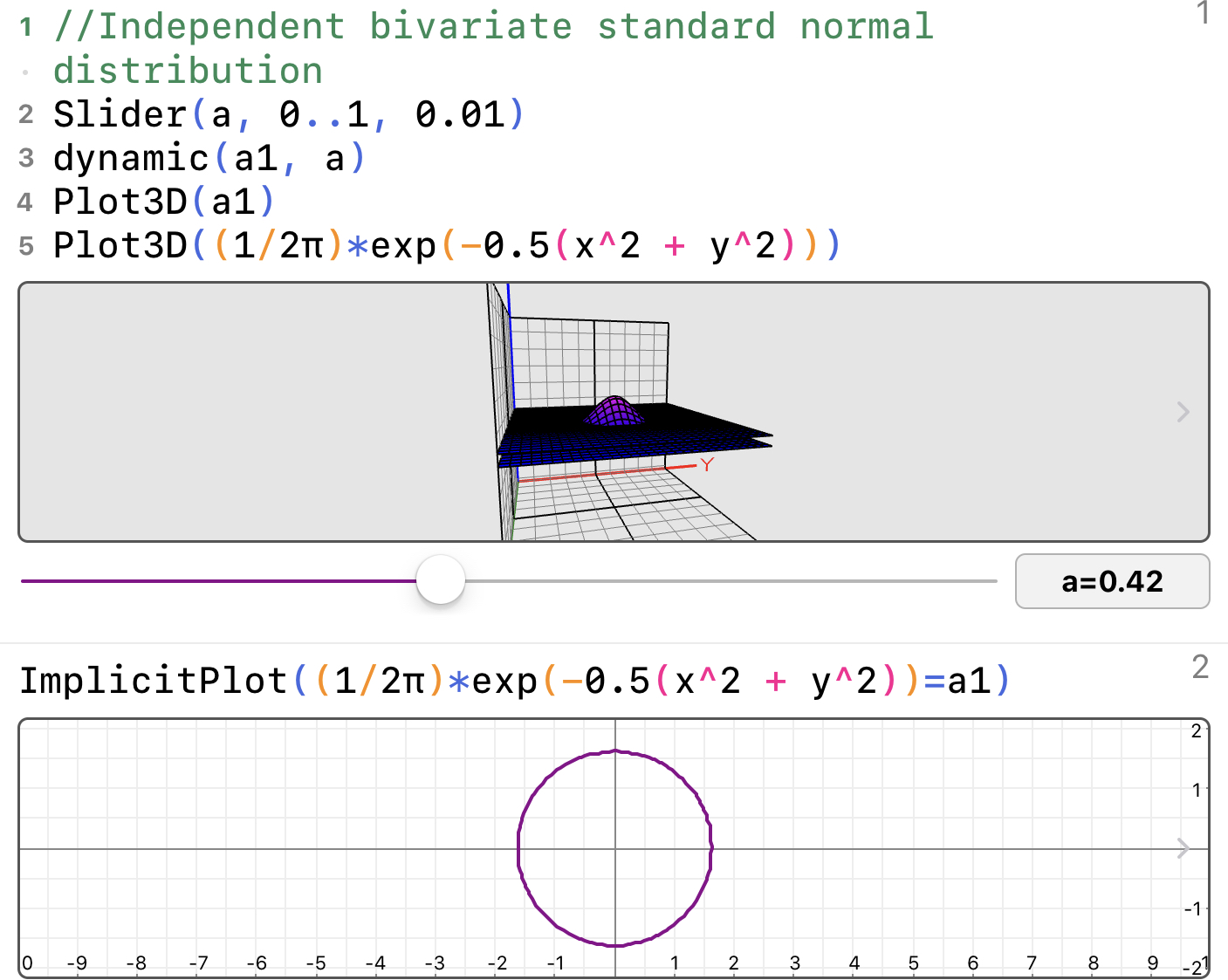Screen dimensions: 1228x980
Task: Expand the 3D plot side chevron
Action: 1183,412
